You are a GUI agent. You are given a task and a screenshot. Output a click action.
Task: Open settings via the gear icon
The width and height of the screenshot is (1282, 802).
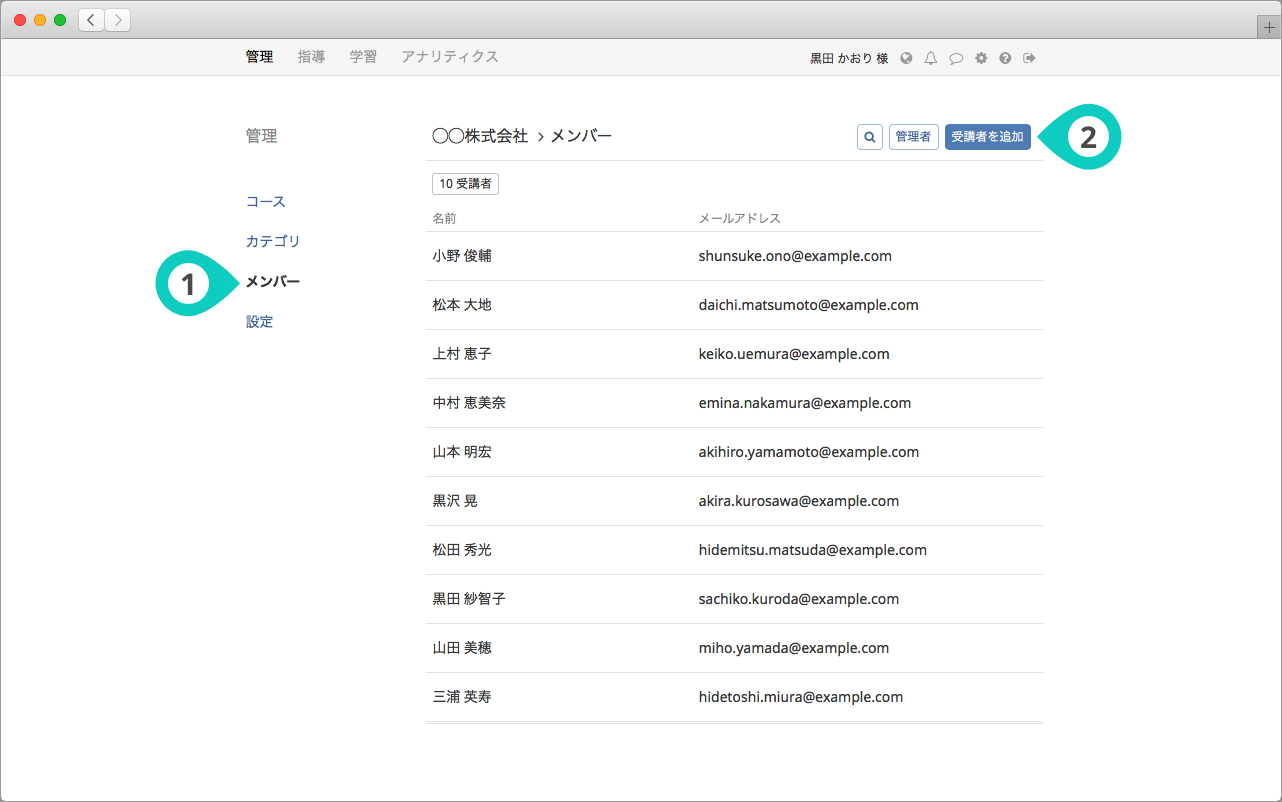coord(981,58)
